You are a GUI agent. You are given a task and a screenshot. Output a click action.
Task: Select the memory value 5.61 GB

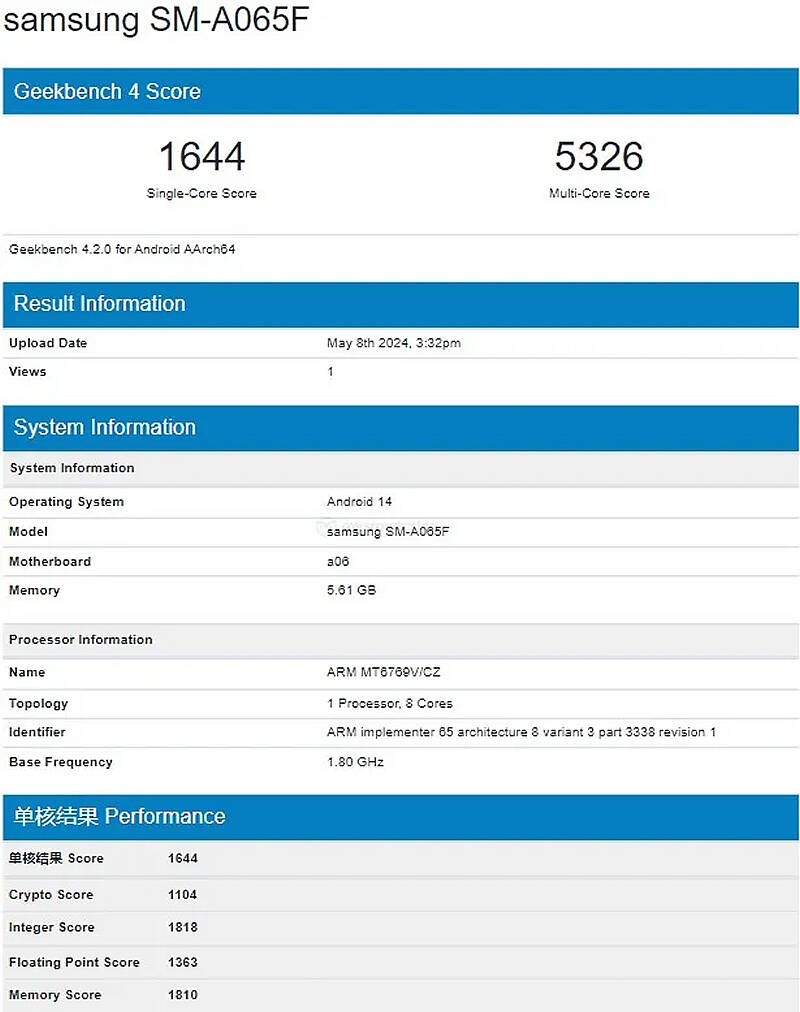click(x=351, y=590)
